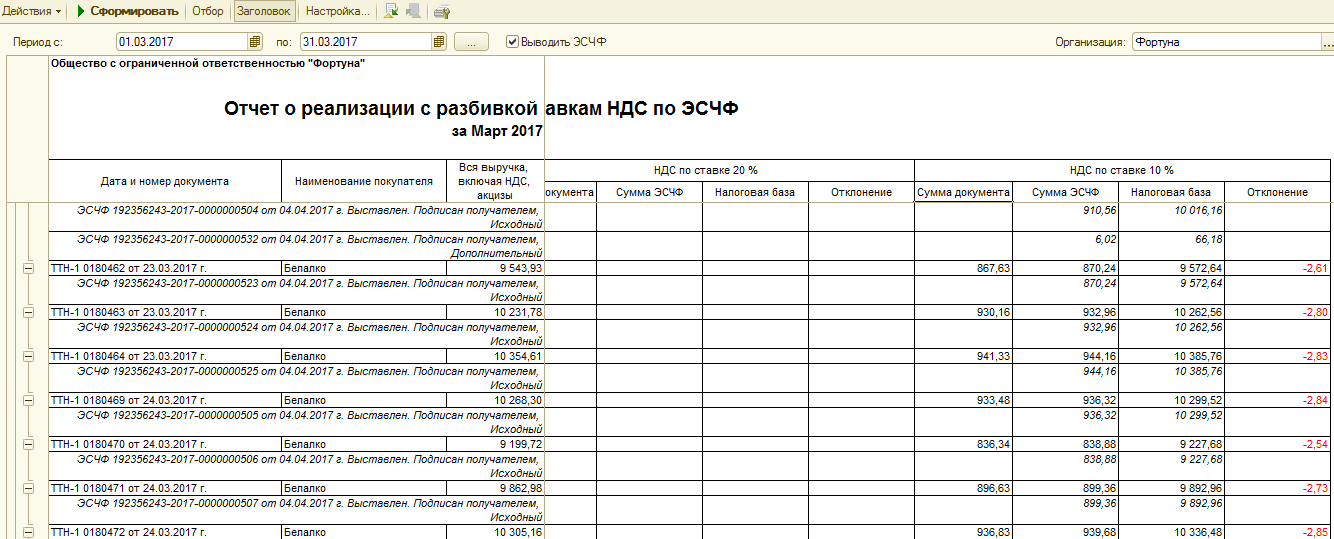Open the Отбор filter panel
This screenshot has height=539, width=1334.
[x=207, y=12]
